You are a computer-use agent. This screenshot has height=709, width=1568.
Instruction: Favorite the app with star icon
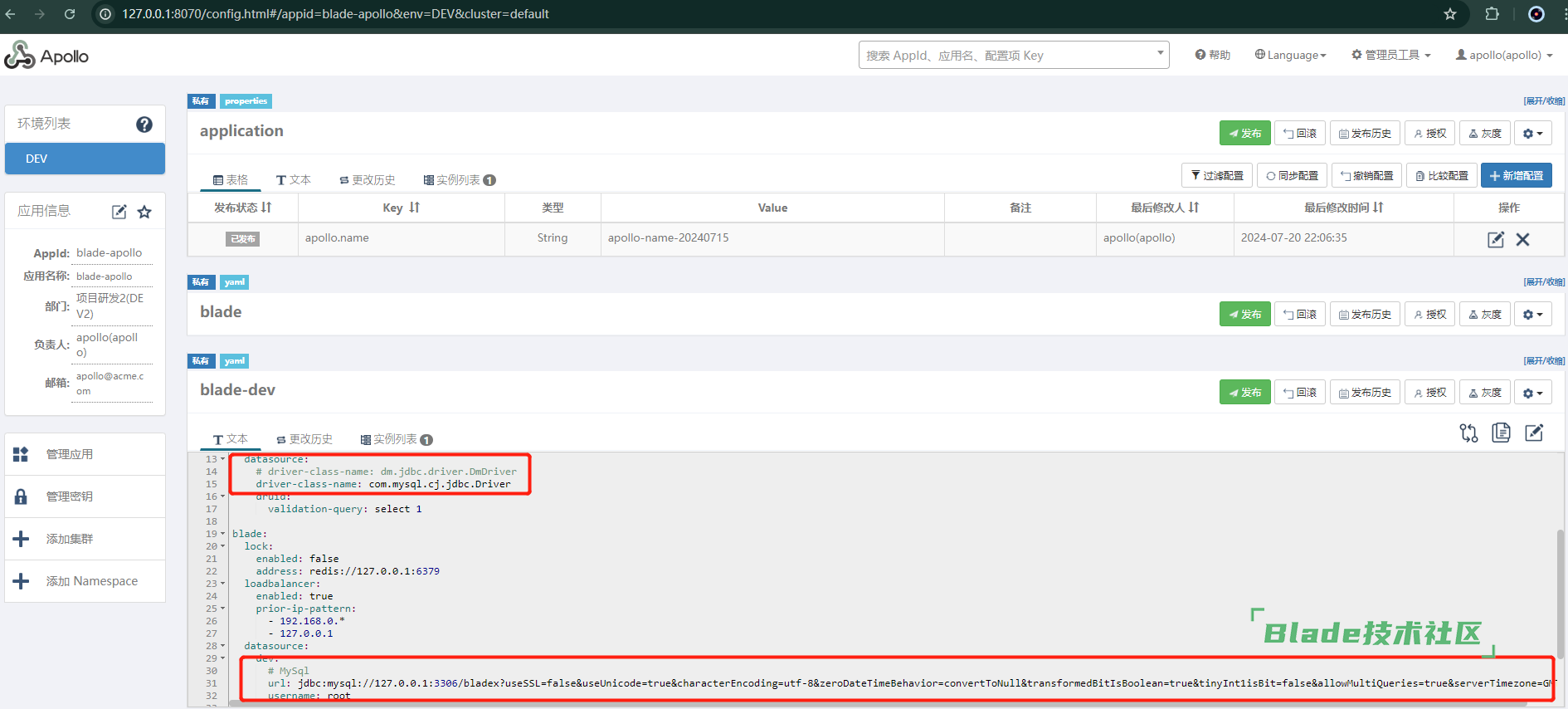[144, 212]
